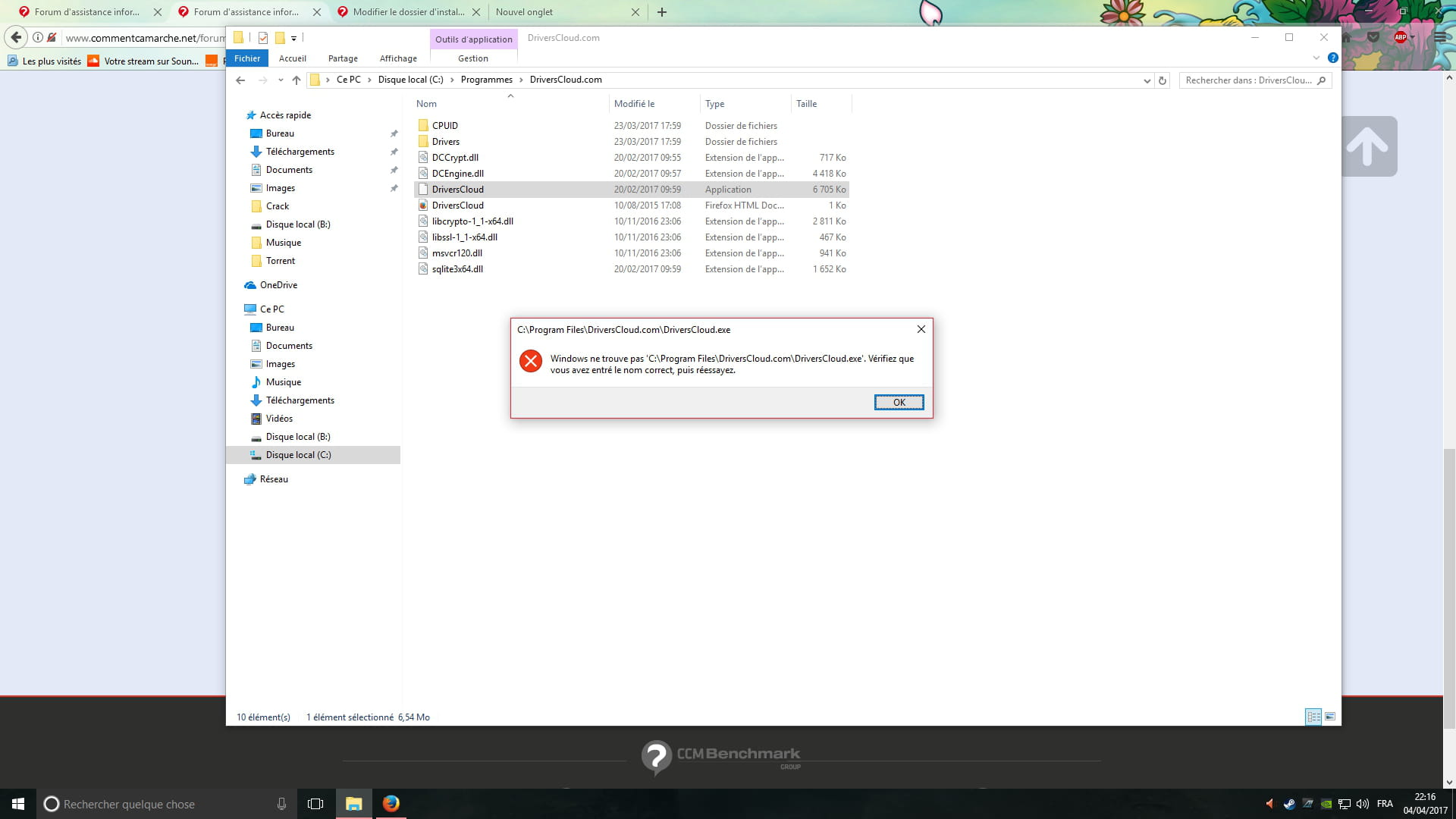Screen dimensions: 1456x819
Task: Select Outils d'application contextual tab
Action: coord(474,39)
